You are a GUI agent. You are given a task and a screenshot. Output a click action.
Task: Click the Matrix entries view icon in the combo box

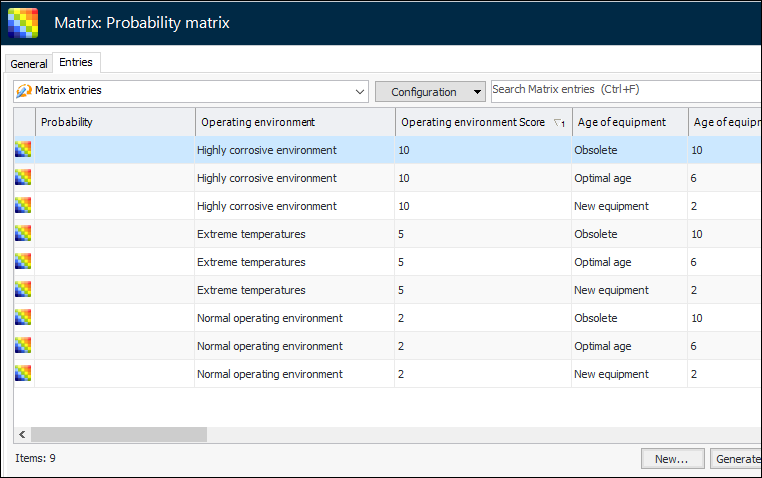25,91
